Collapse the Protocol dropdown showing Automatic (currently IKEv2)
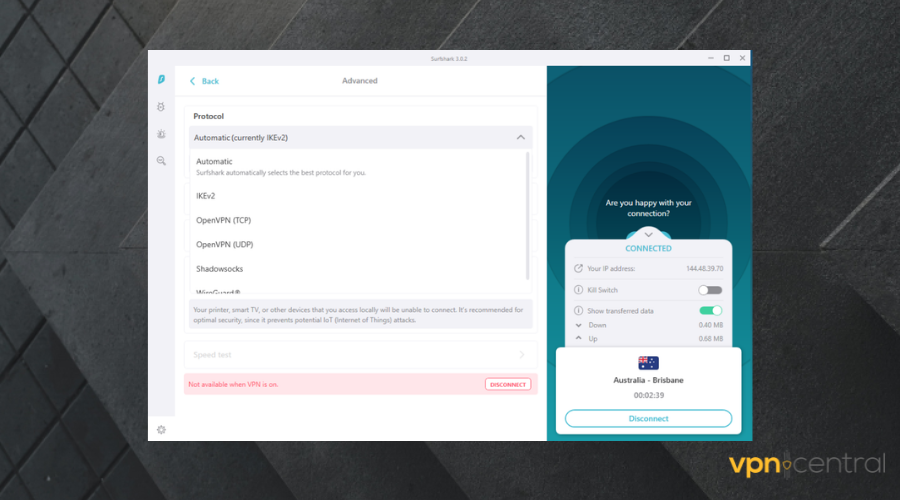The width and height of the screenshot is (900, 500). 520,137
